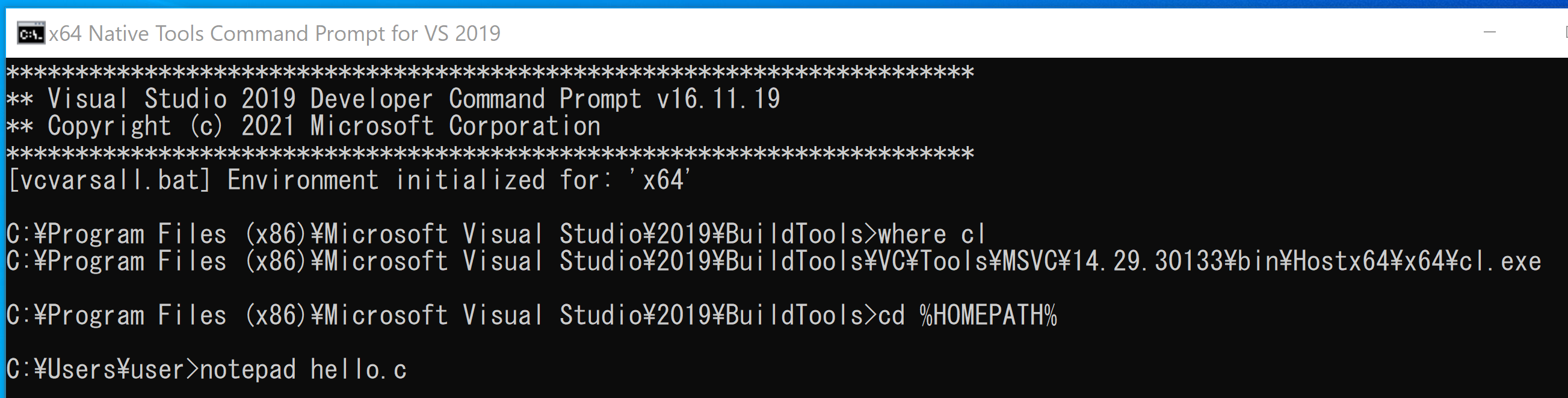Click the cl.exe path output line
The height and width of the screenshot is (398, 1568).
tap(774, 261)
